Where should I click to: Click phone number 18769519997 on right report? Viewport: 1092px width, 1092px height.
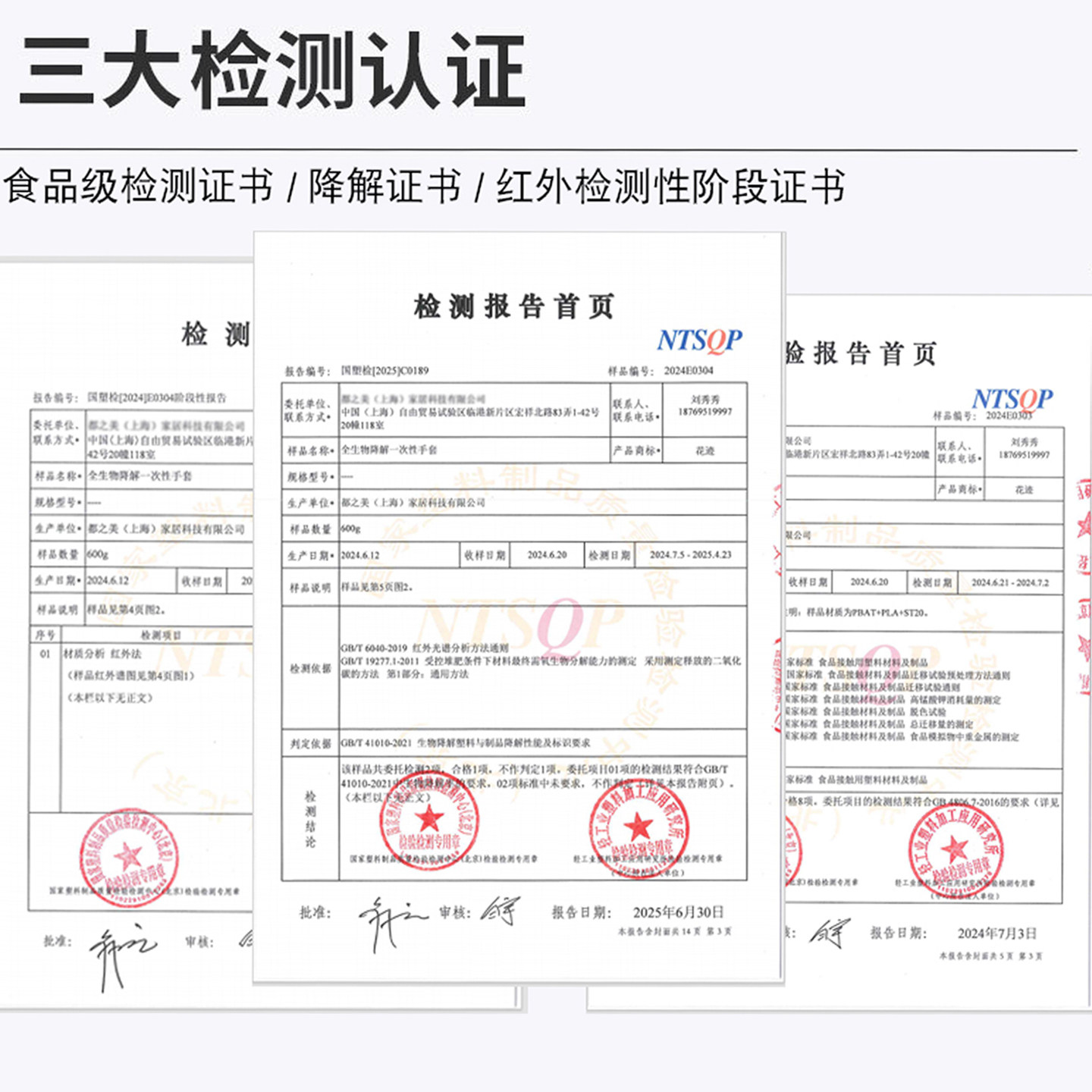coord(1025,455)
